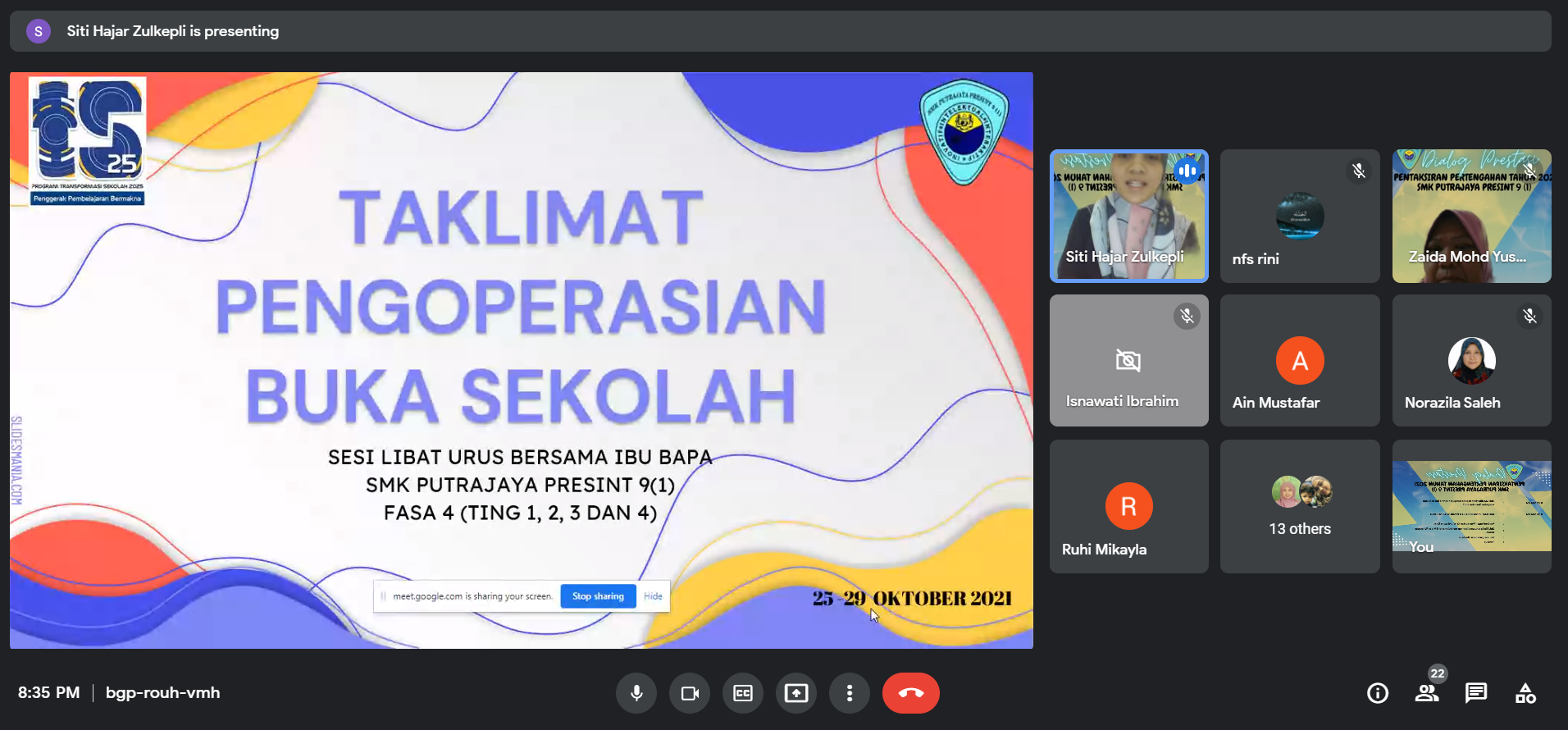Viewport: 1568px width, 730px height.
Task: Click the Present now screen icon
Action: point(795,693)
